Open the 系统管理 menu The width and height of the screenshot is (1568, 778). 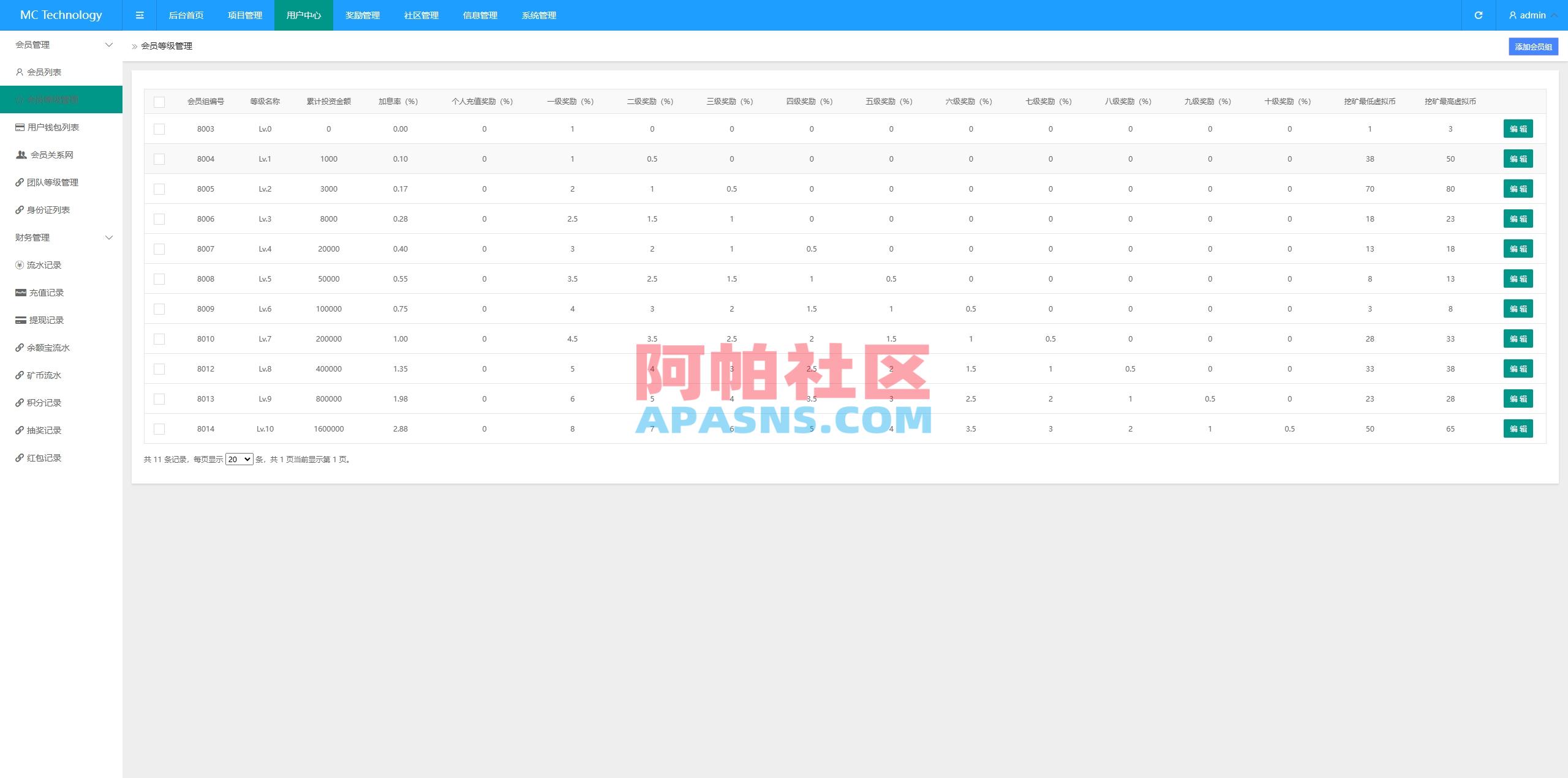[538, 15]
